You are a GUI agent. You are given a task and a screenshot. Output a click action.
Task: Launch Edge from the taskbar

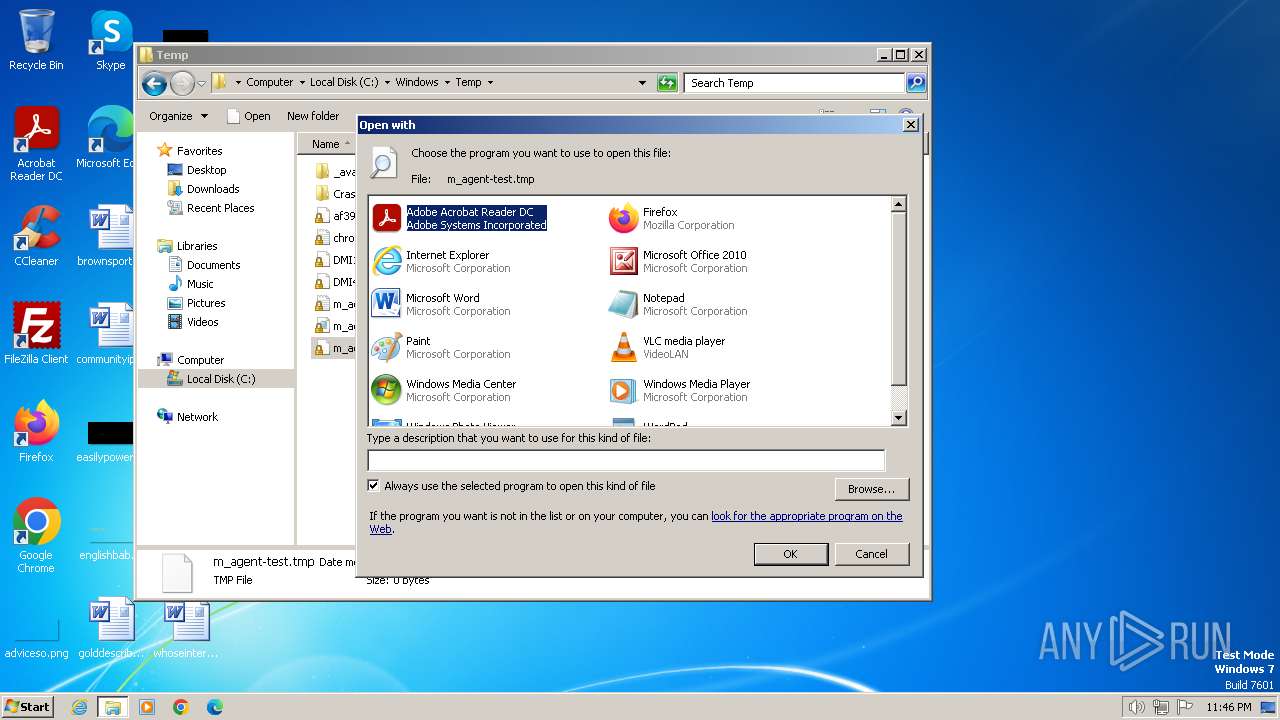click(215, 707)
